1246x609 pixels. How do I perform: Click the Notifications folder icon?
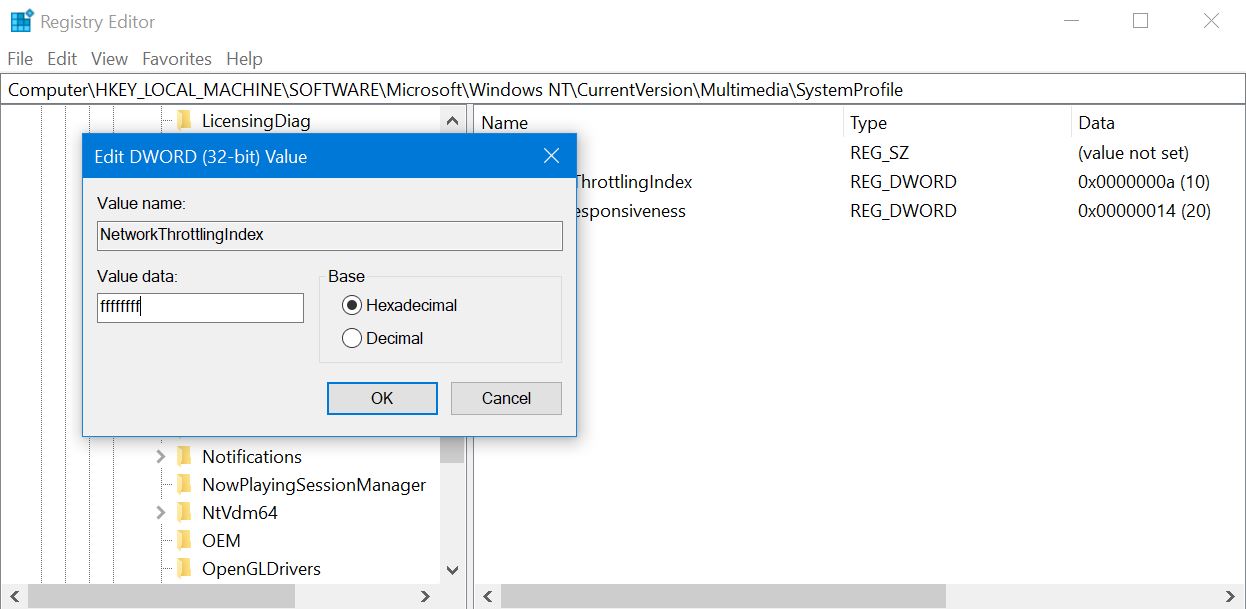[x=184, y=457]
